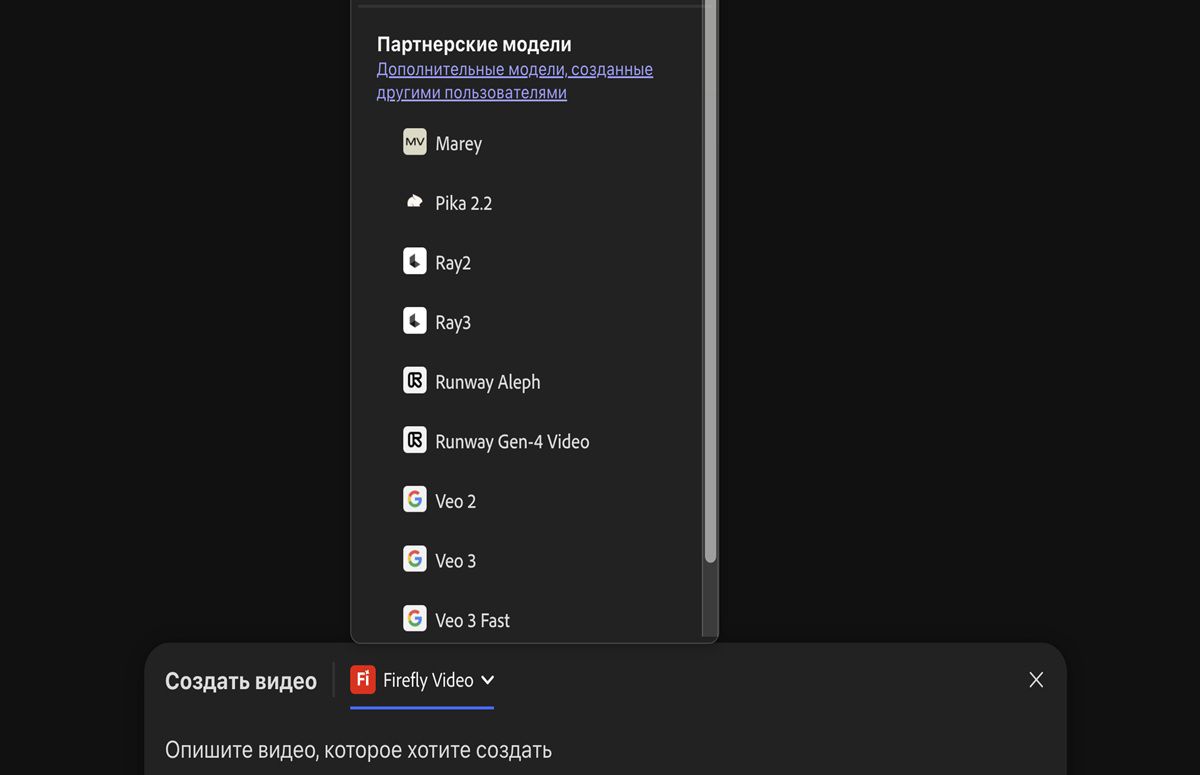1200x775 pixels.
Task: Click the Pika 2.2 rabbit icon
Action: point(415,202)
